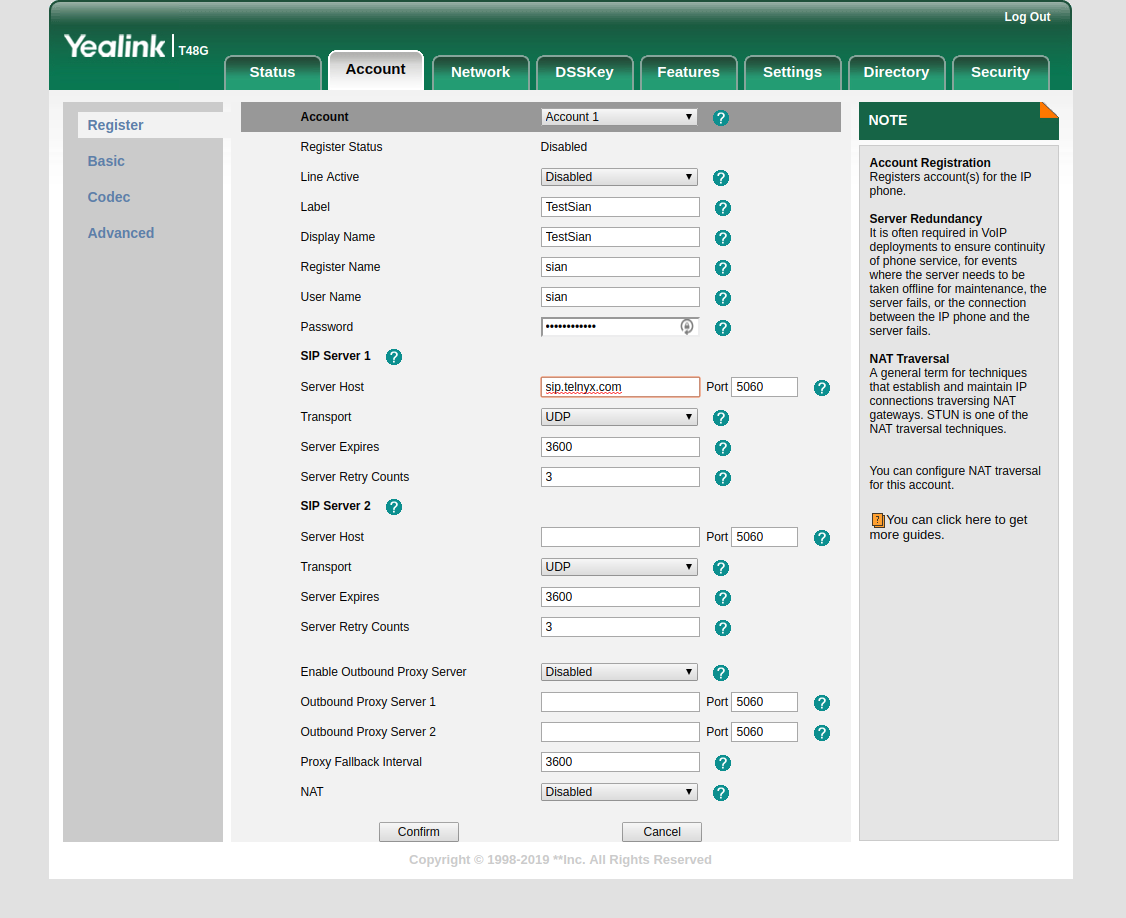1126x918 pixels.
Task: Open the NAT dropdown
Action: pos(619,792)
